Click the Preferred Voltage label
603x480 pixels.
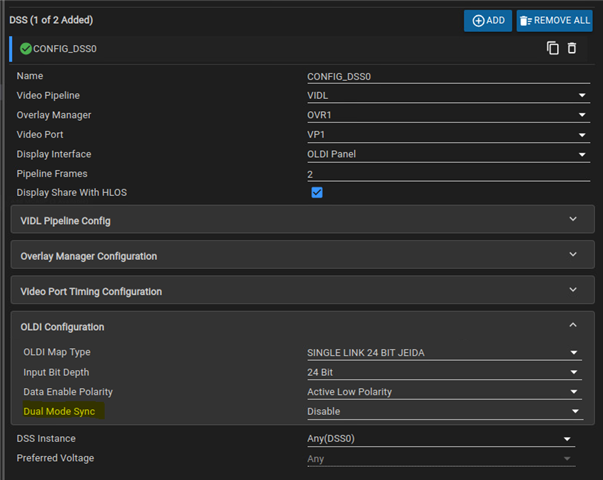coord(55,458)
